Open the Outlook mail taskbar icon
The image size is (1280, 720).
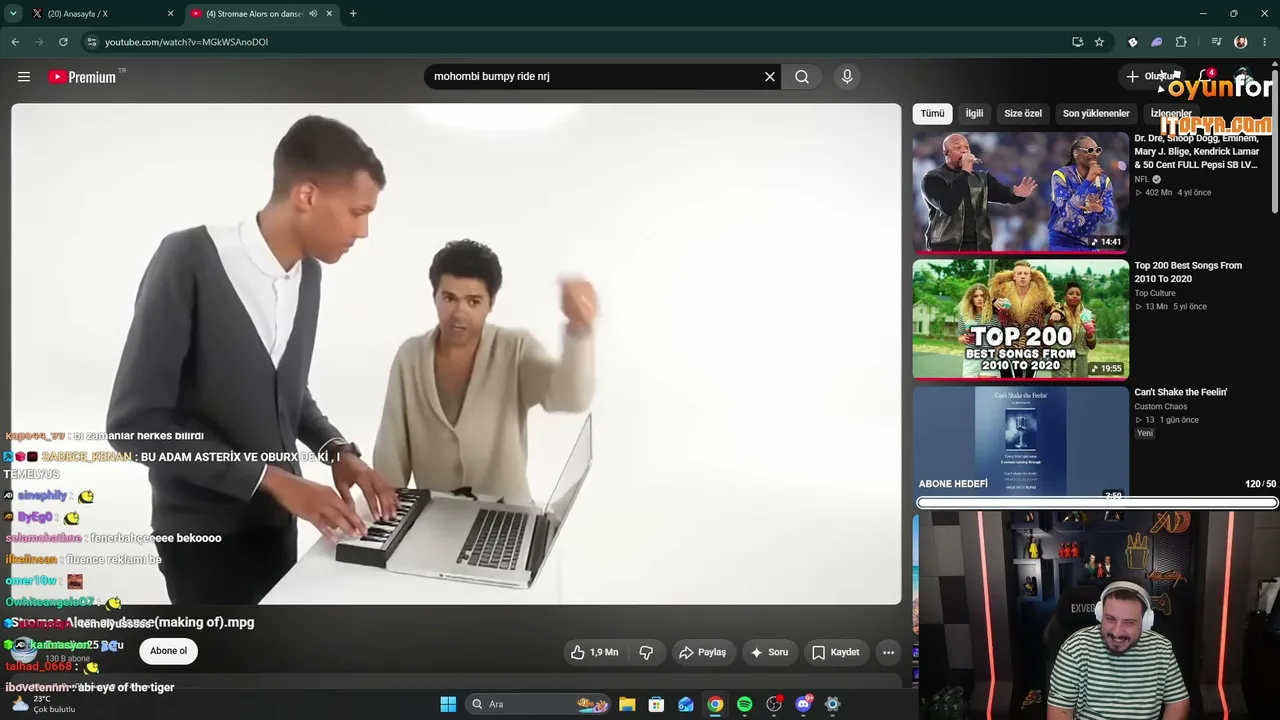tap(686, 704)
